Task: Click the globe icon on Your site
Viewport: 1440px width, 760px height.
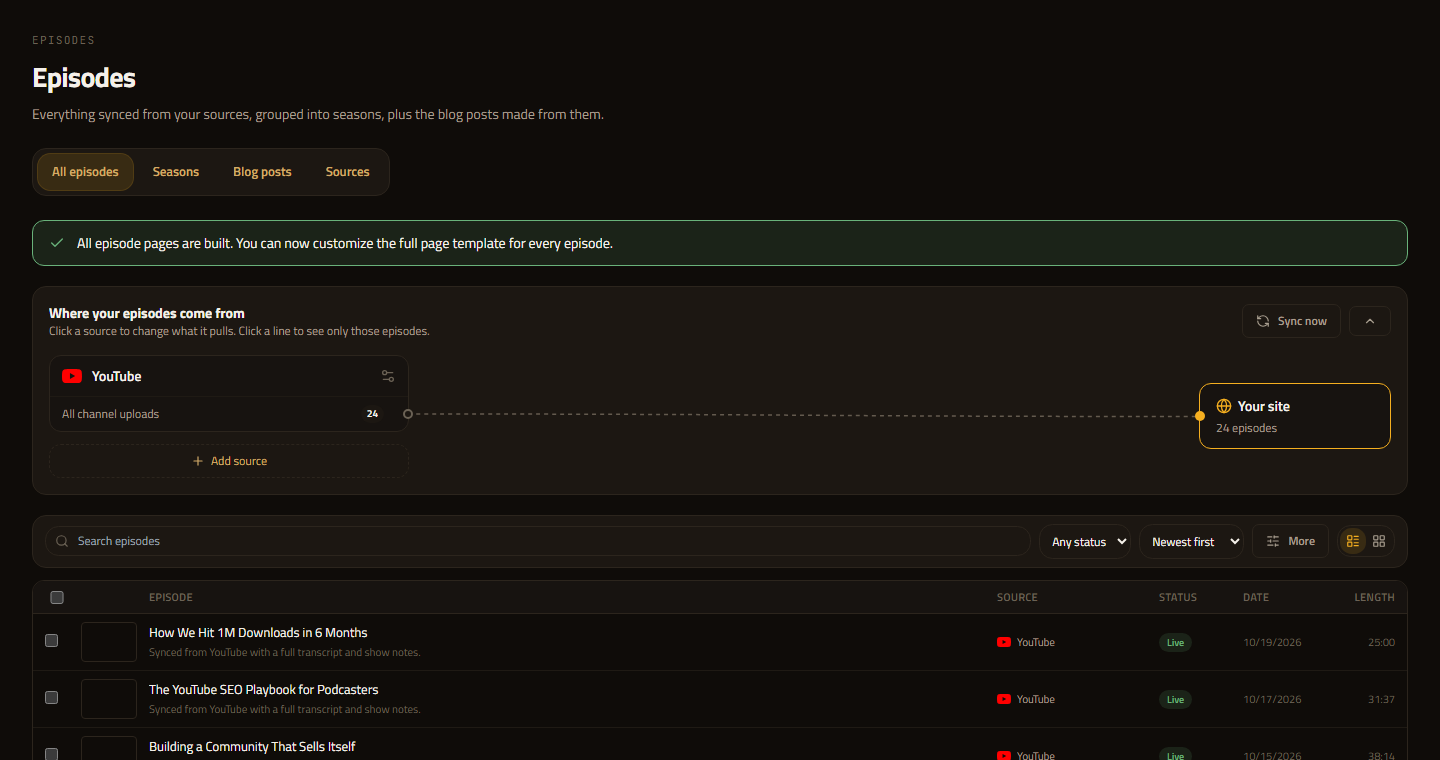Action: click(x=1224, y=406)
